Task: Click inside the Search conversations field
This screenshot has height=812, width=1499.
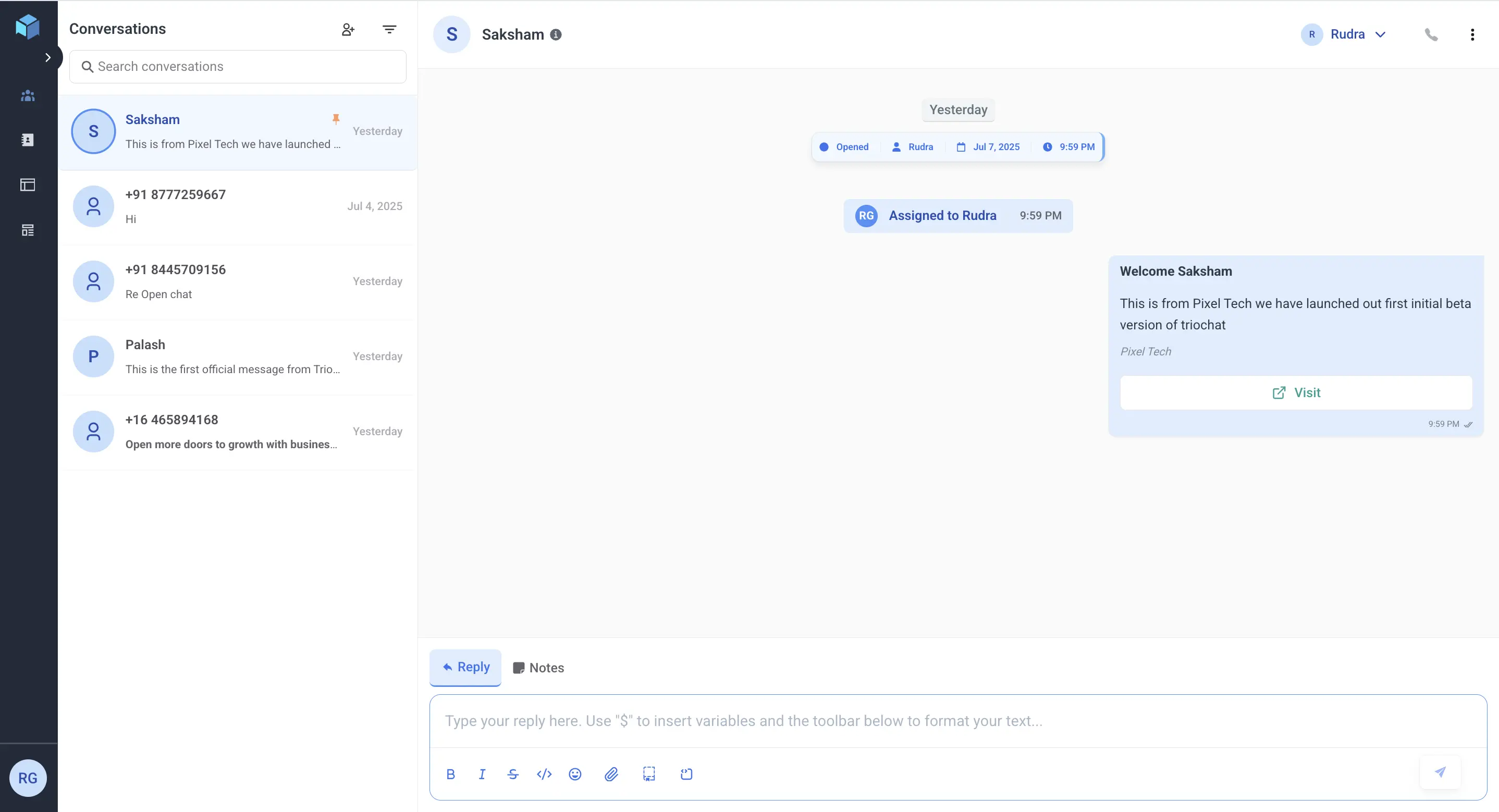Action: pos(238,66)
